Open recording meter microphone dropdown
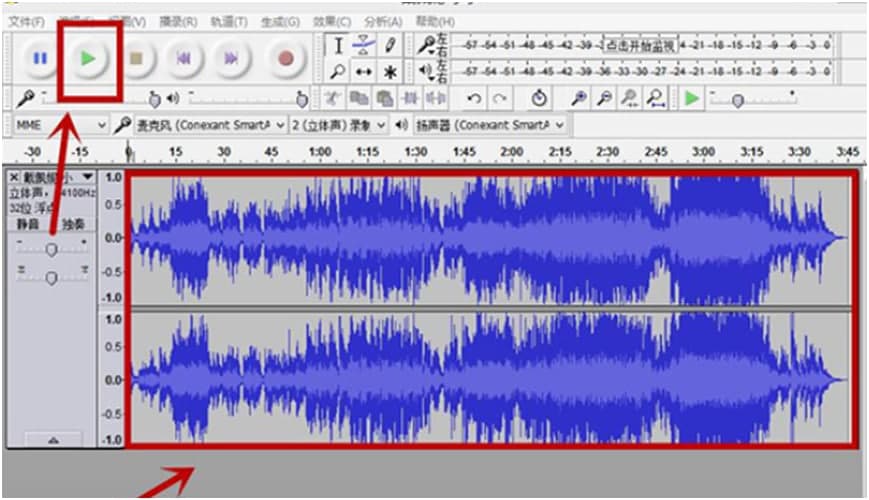The image size is (869, 500). point(427,45)
